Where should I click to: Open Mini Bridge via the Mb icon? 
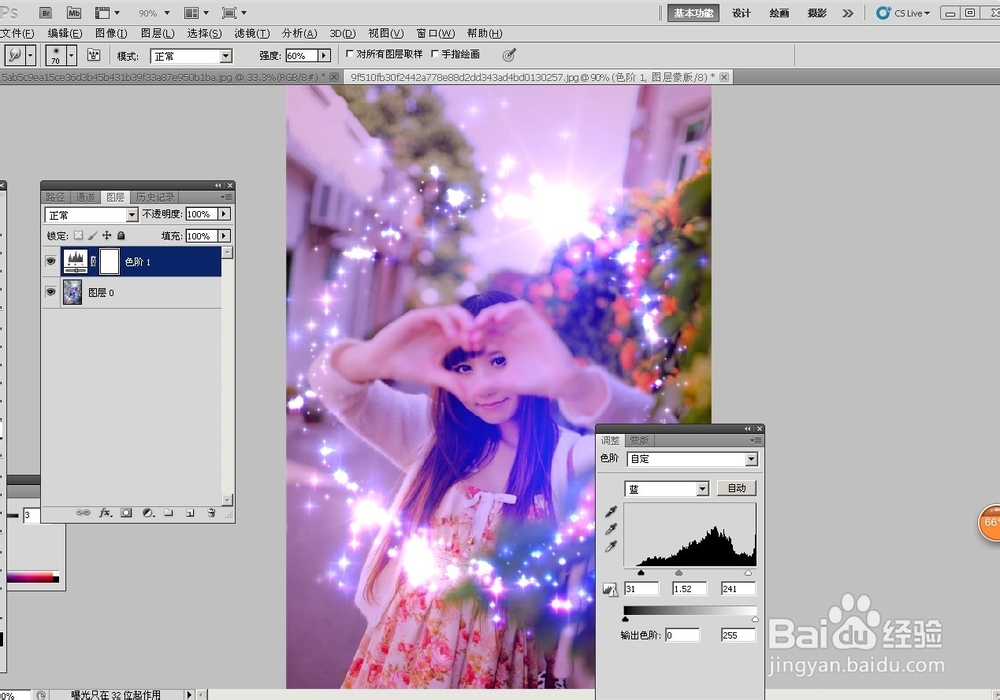coord(74,13)
